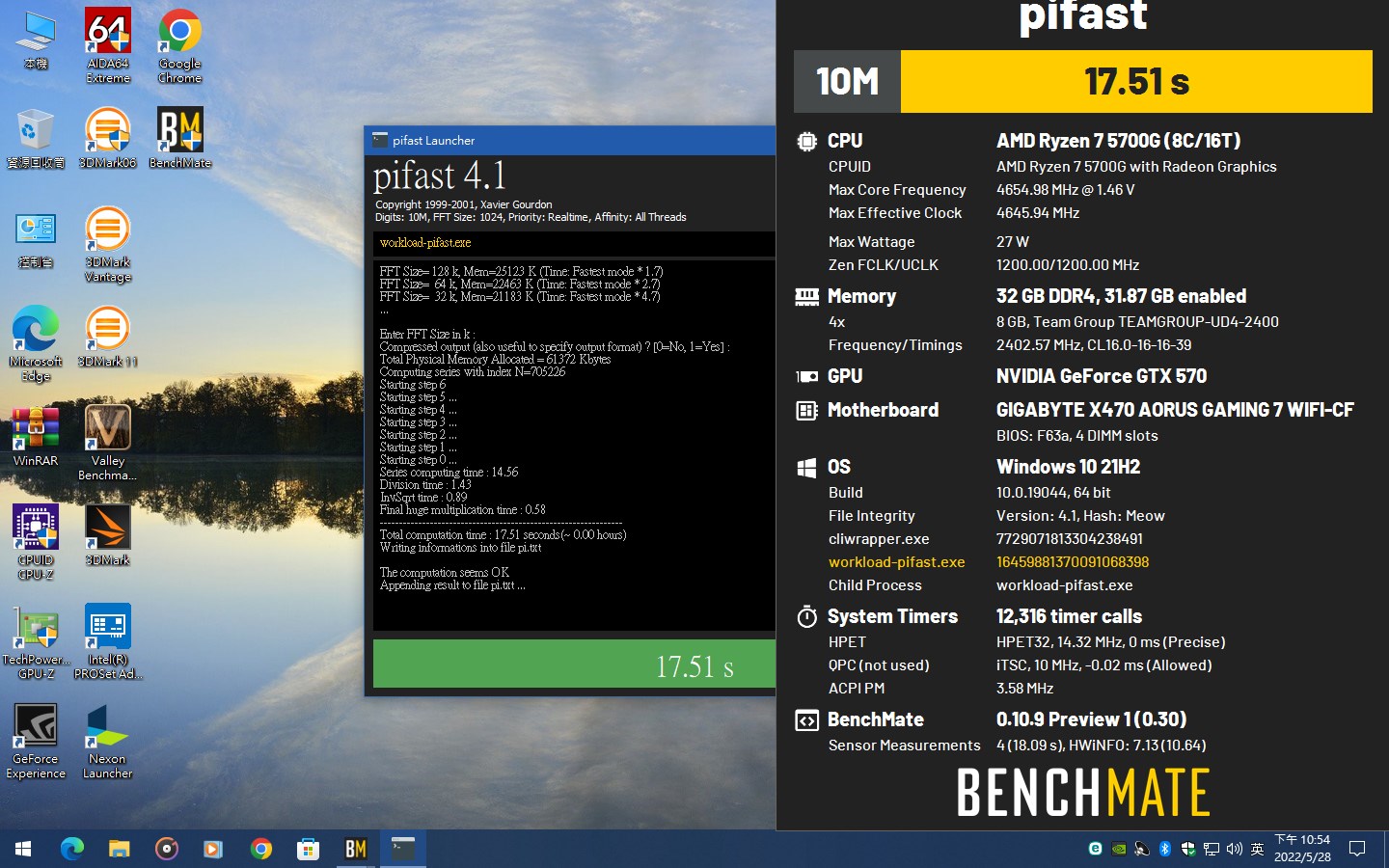Open network status in system tray
This screenshot has width=1389, height=868.
pos(1211,849)
